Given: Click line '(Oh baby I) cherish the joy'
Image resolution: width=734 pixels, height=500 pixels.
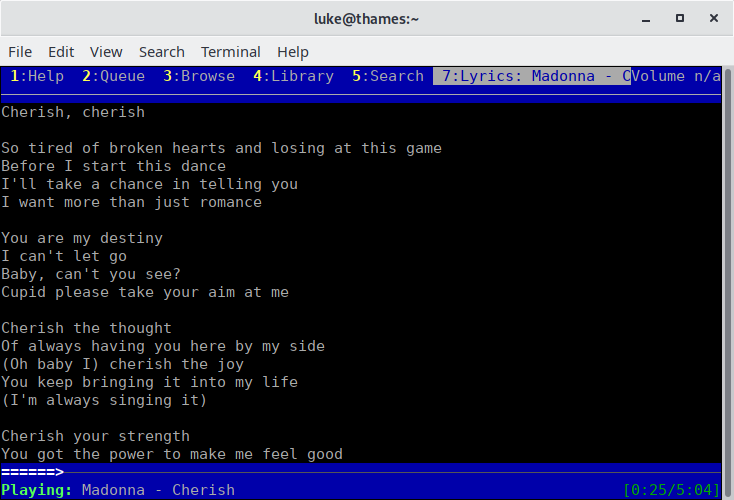Looking at the screenshot, I should point(123,364).
